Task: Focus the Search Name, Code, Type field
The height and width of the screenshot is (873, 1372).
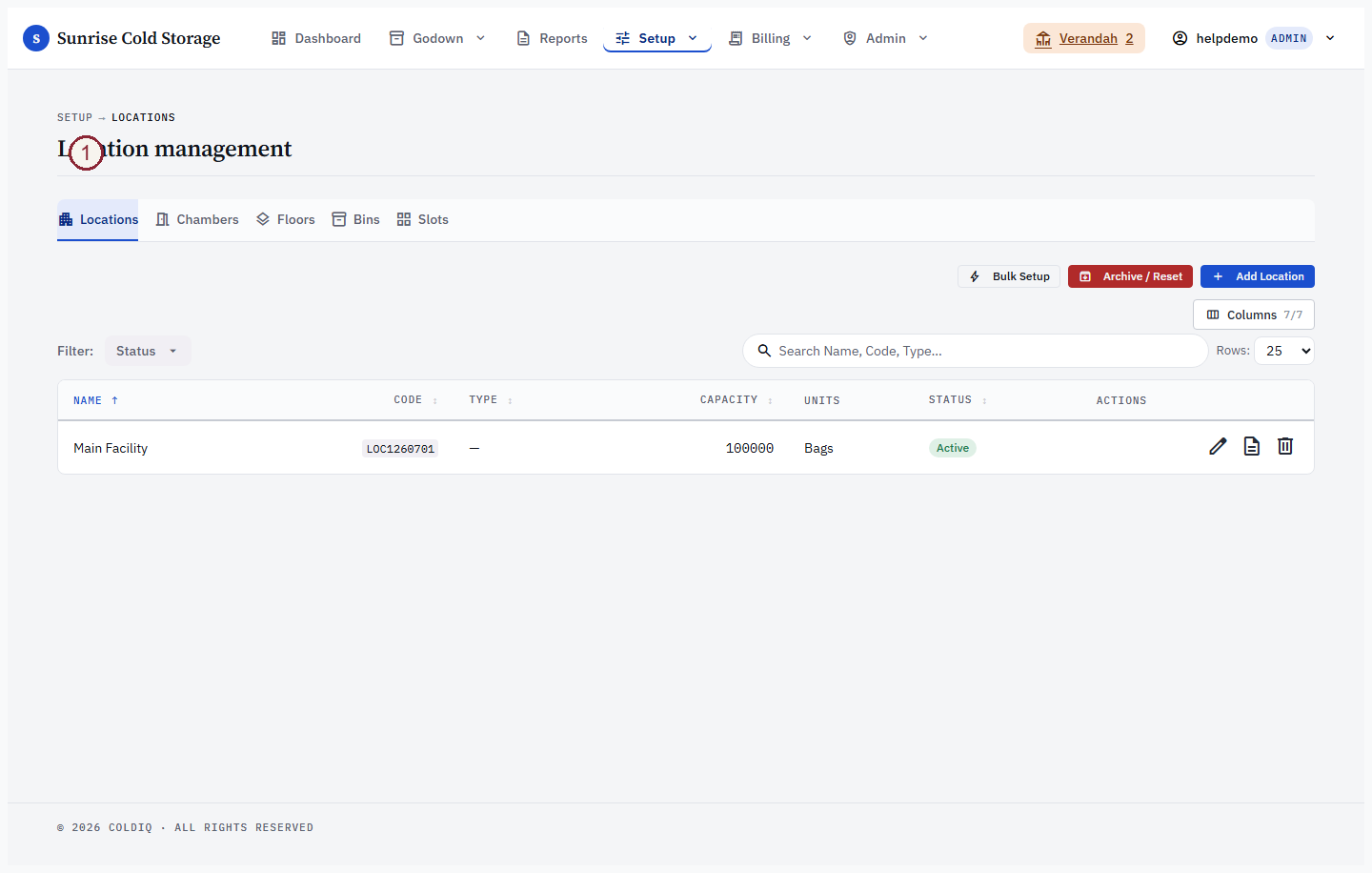Action: [976, 351]
